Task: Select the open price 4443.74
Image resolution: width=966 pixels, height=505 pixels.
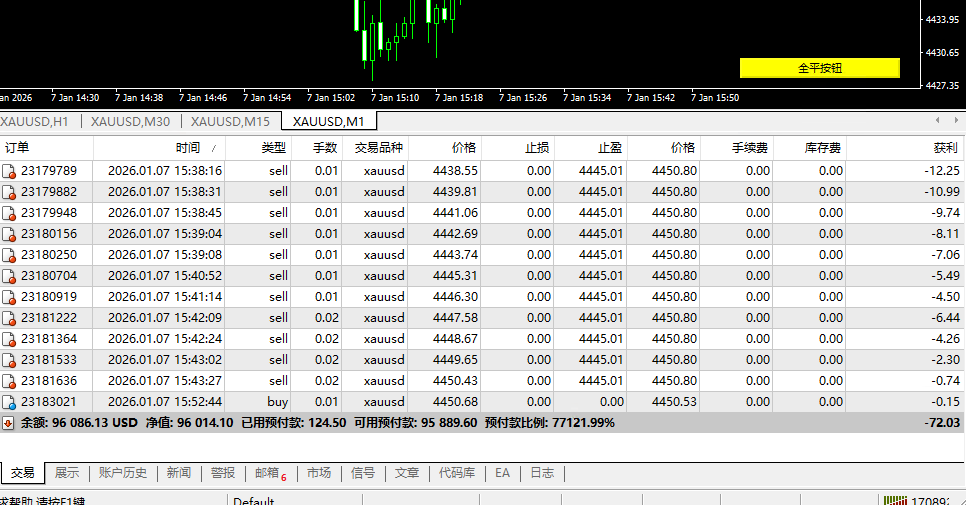Action: coord(455,255)
